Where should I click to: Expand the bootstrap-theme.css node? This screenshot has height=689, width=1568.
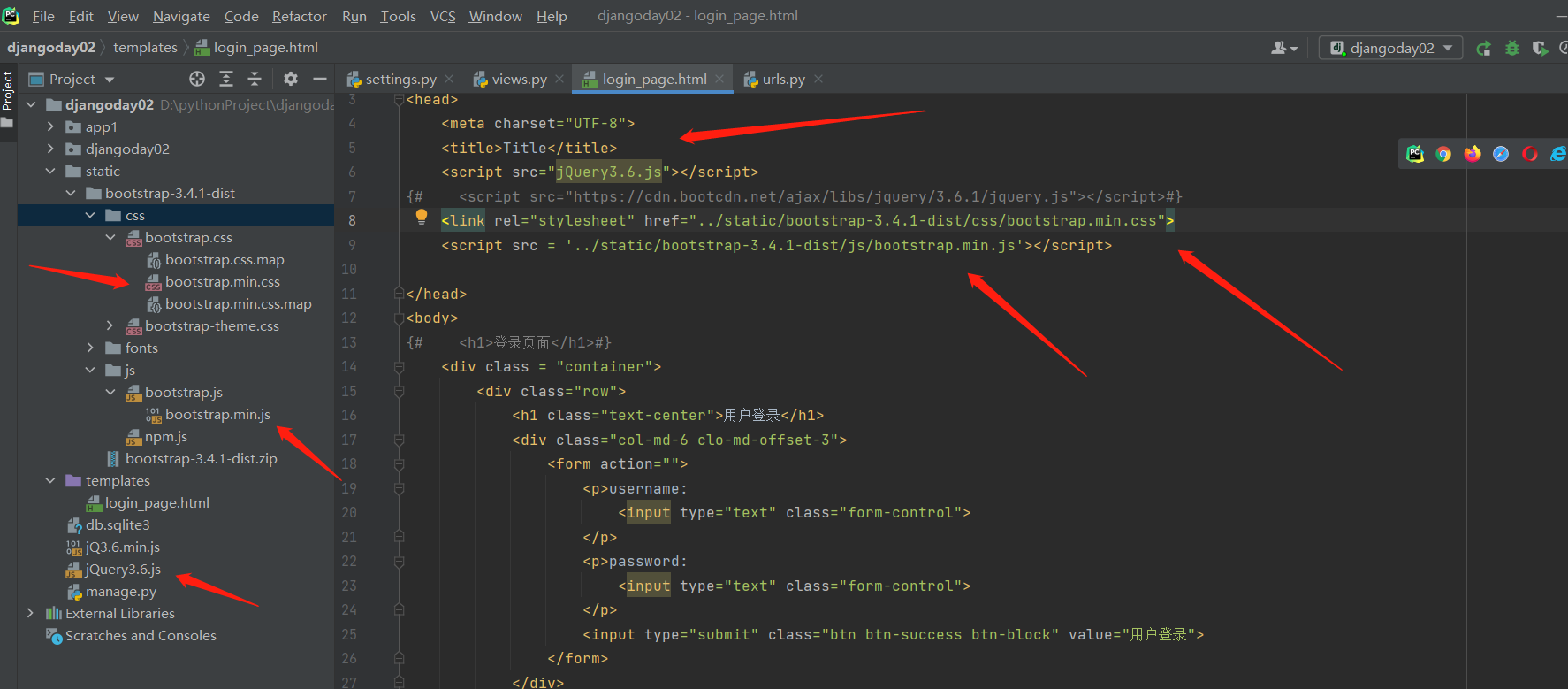click(x=110, y=325)
